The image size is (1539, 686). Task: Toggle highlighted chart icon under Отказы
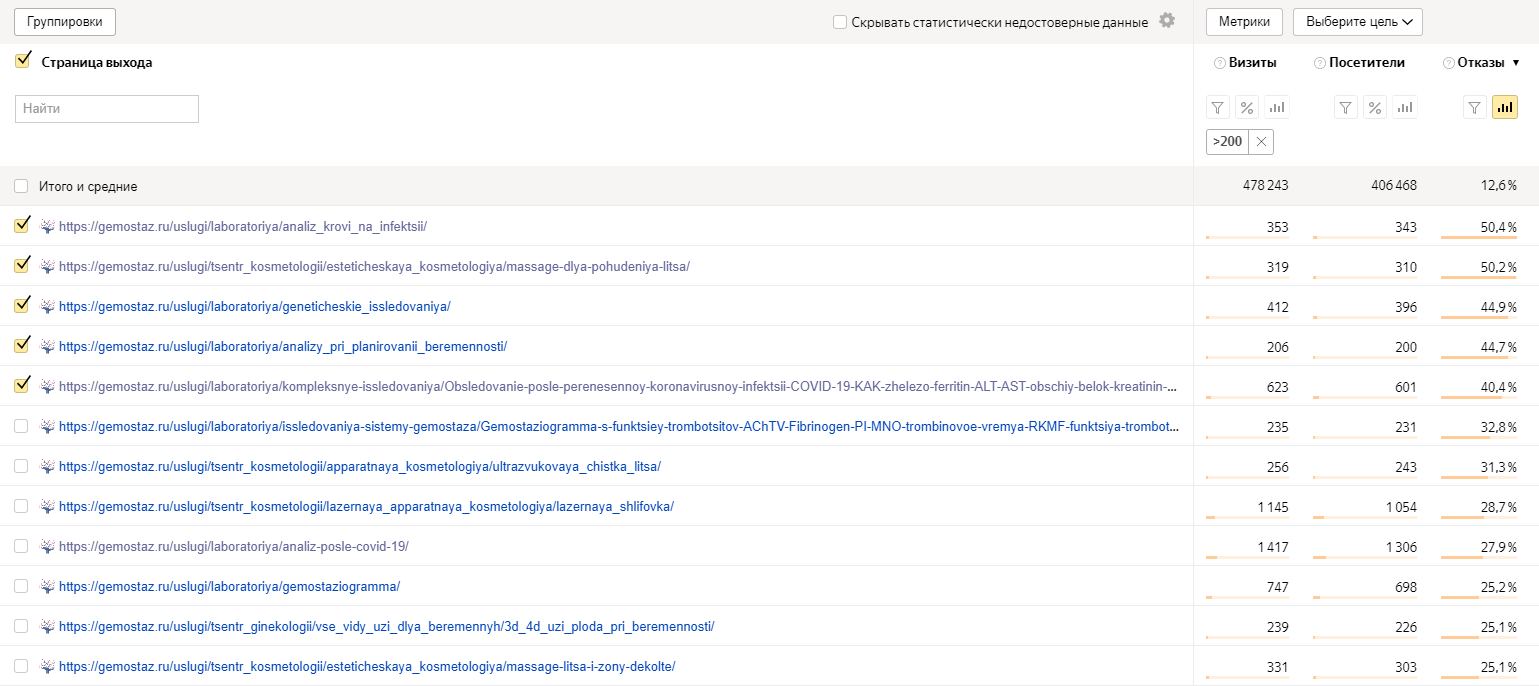1504,108
